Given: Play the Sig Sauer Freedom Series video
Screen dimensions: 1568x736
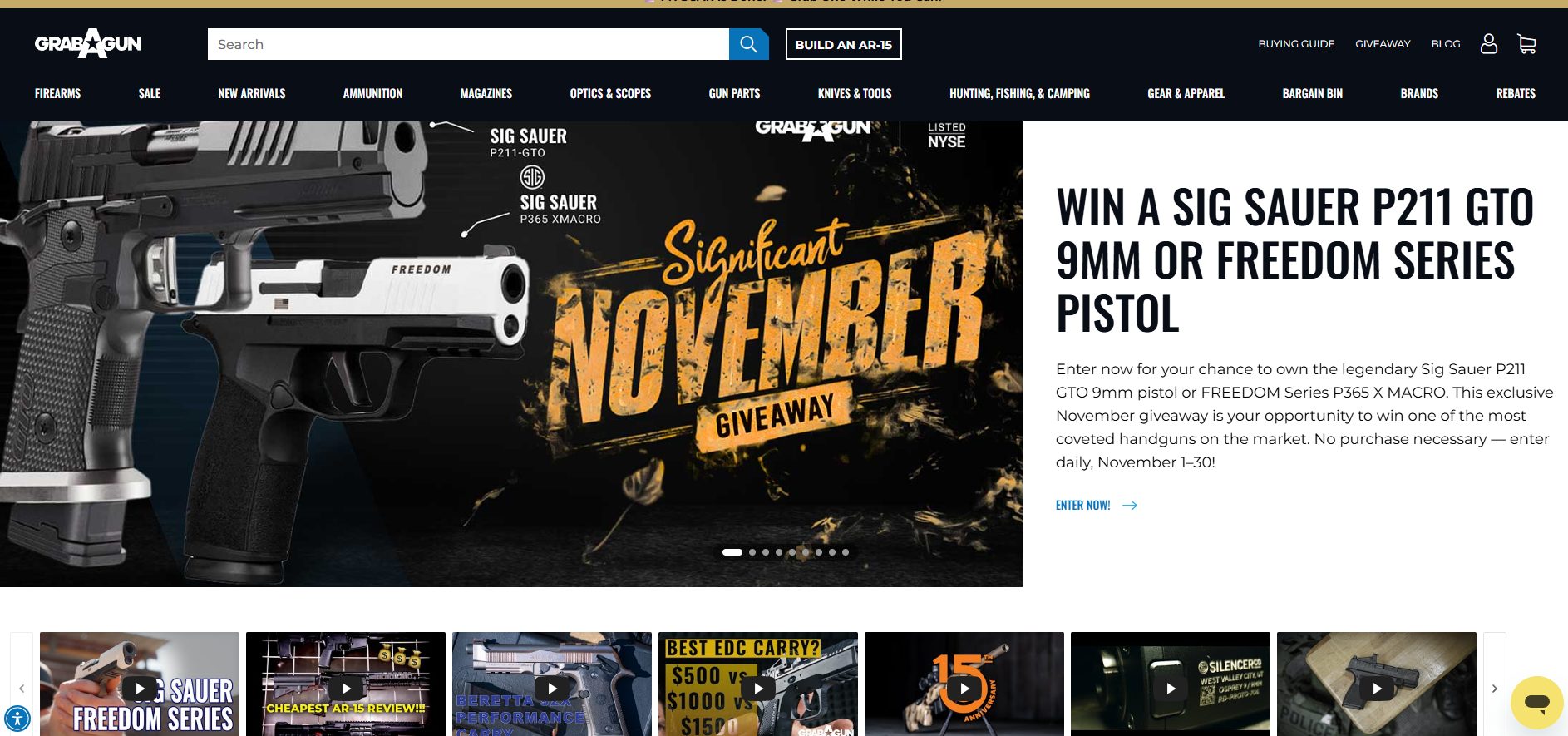Looking at the screenshot, I should pos(140,688).
